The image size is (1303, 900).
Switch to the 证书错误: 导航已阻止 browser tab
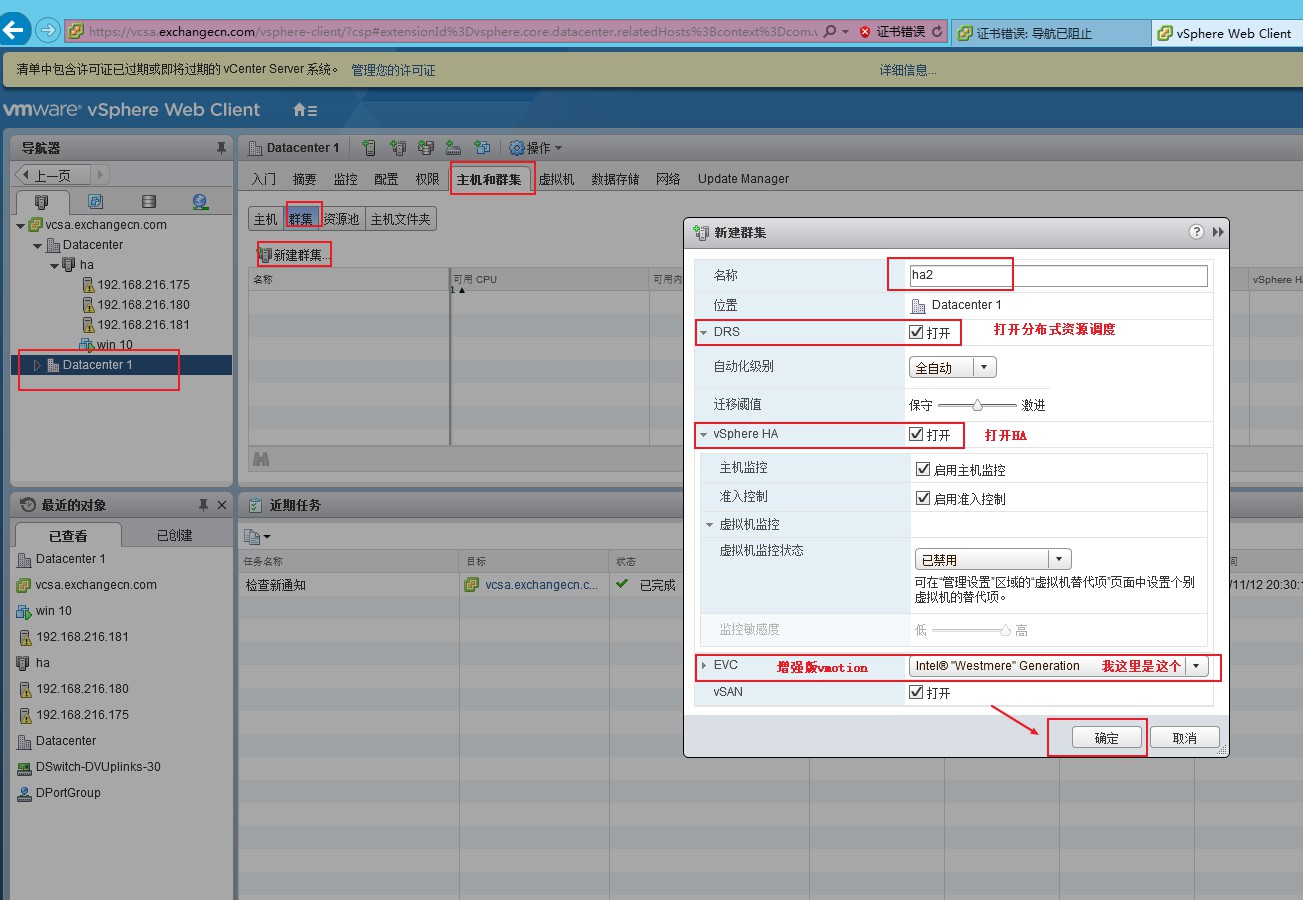click(1049, 32)
